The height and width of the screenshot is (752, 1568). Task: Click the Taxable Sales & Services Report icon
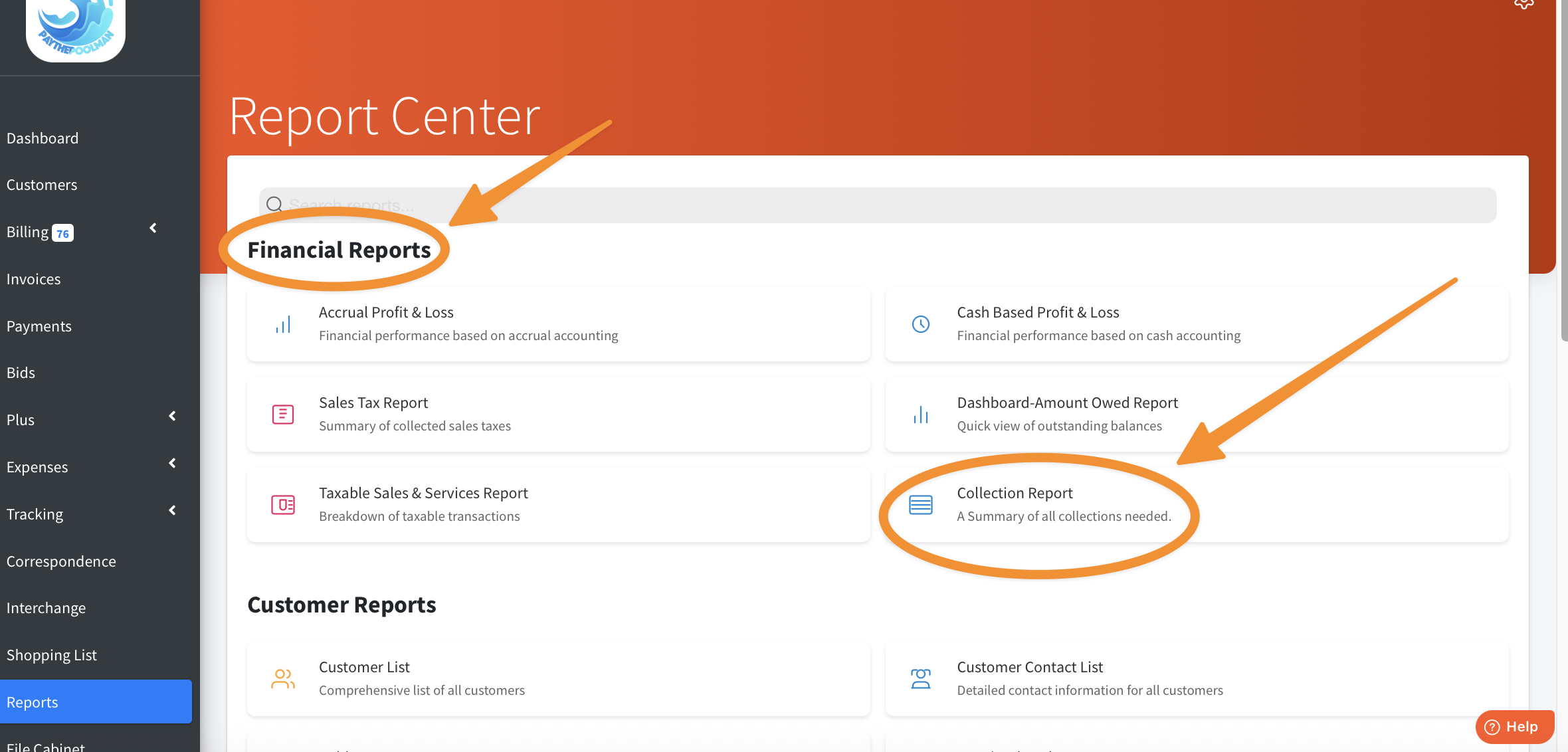click(283, 505)
